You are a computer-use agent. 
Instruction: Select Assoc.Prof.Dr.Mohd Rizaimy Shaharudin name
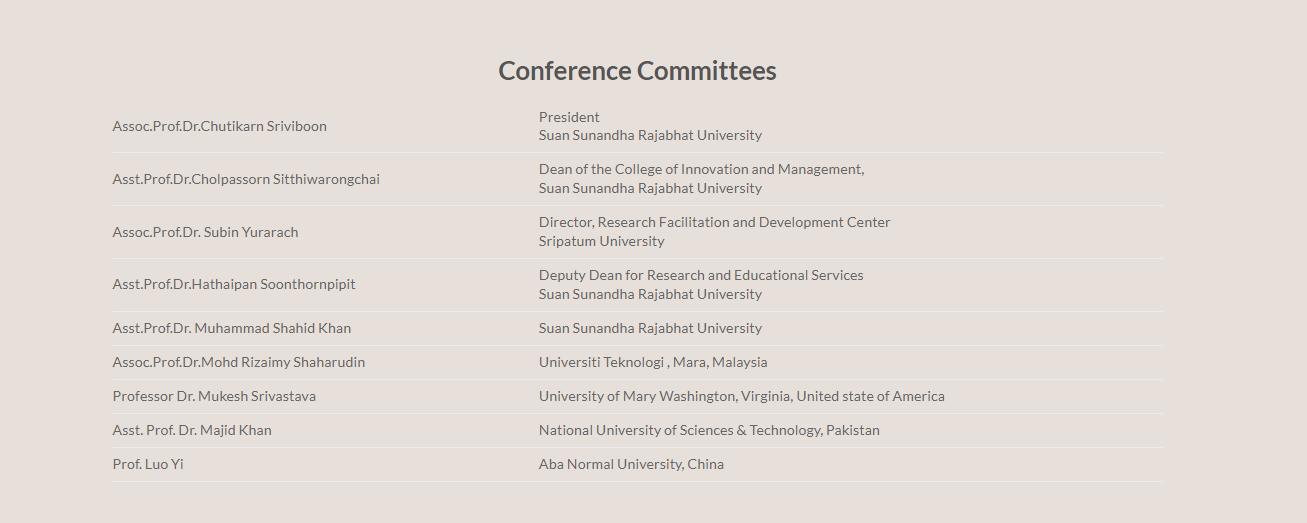pos(239,362)
